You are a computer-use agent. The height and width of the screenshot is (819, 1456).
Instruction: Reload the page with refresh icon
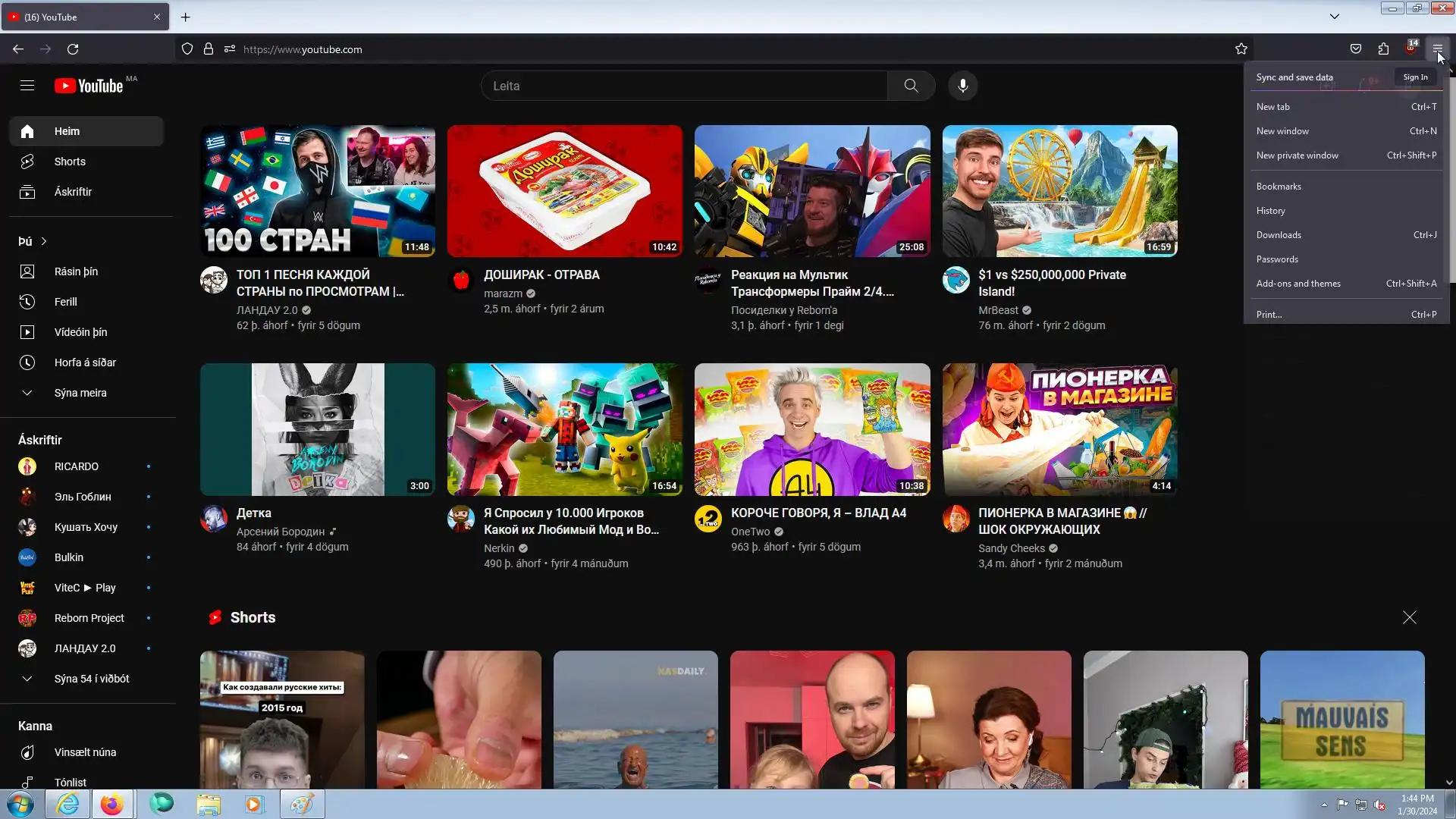pos(73,49)
